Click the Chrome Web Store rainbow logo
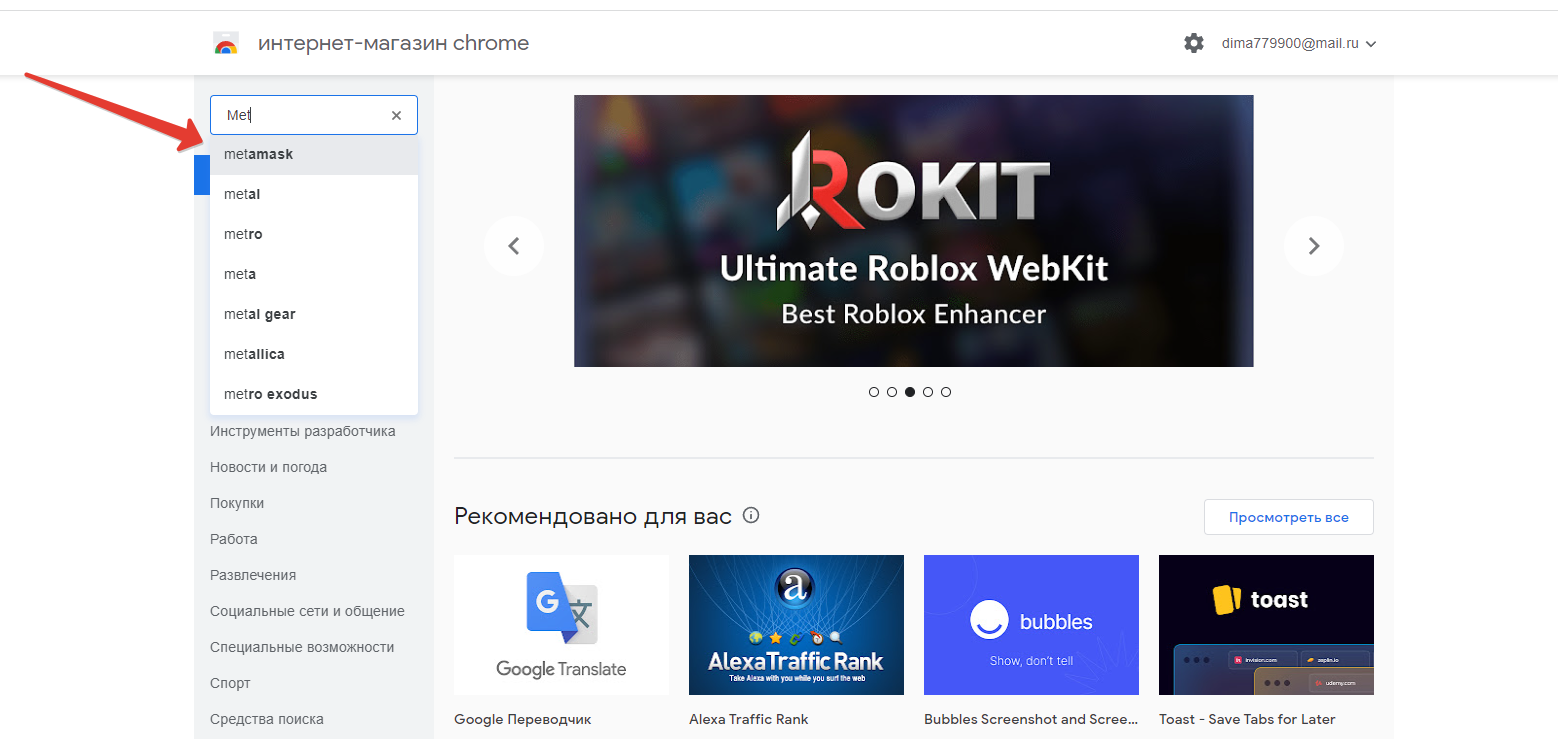The image size is (1558, 739). 226,43
